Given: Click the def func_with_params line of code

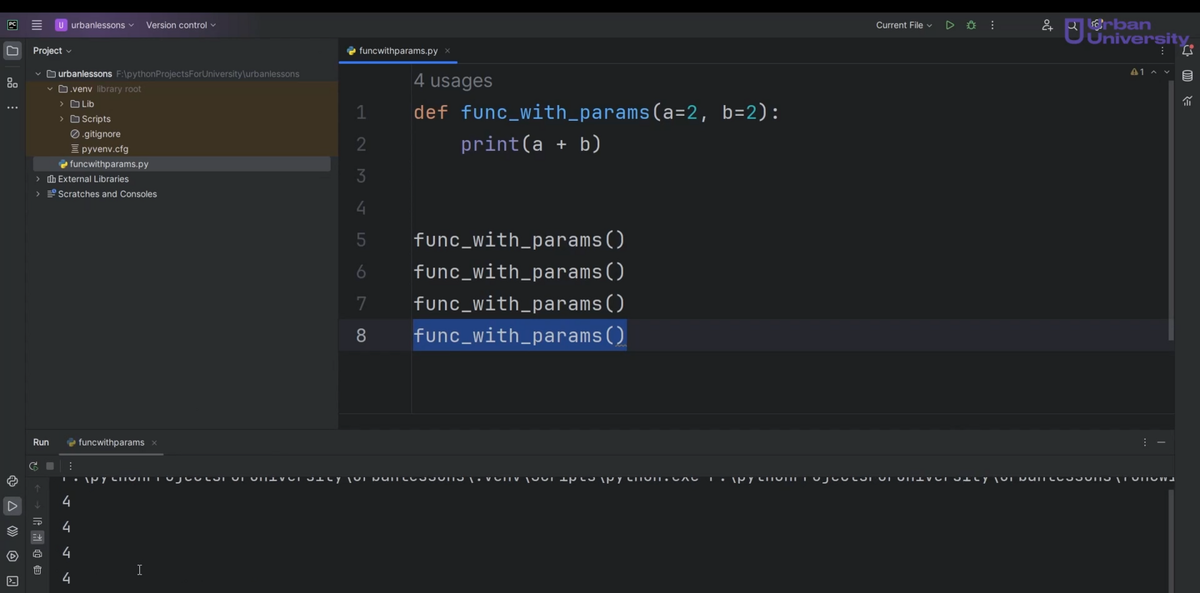Looking at the screenshot, I should click(597, 113).
